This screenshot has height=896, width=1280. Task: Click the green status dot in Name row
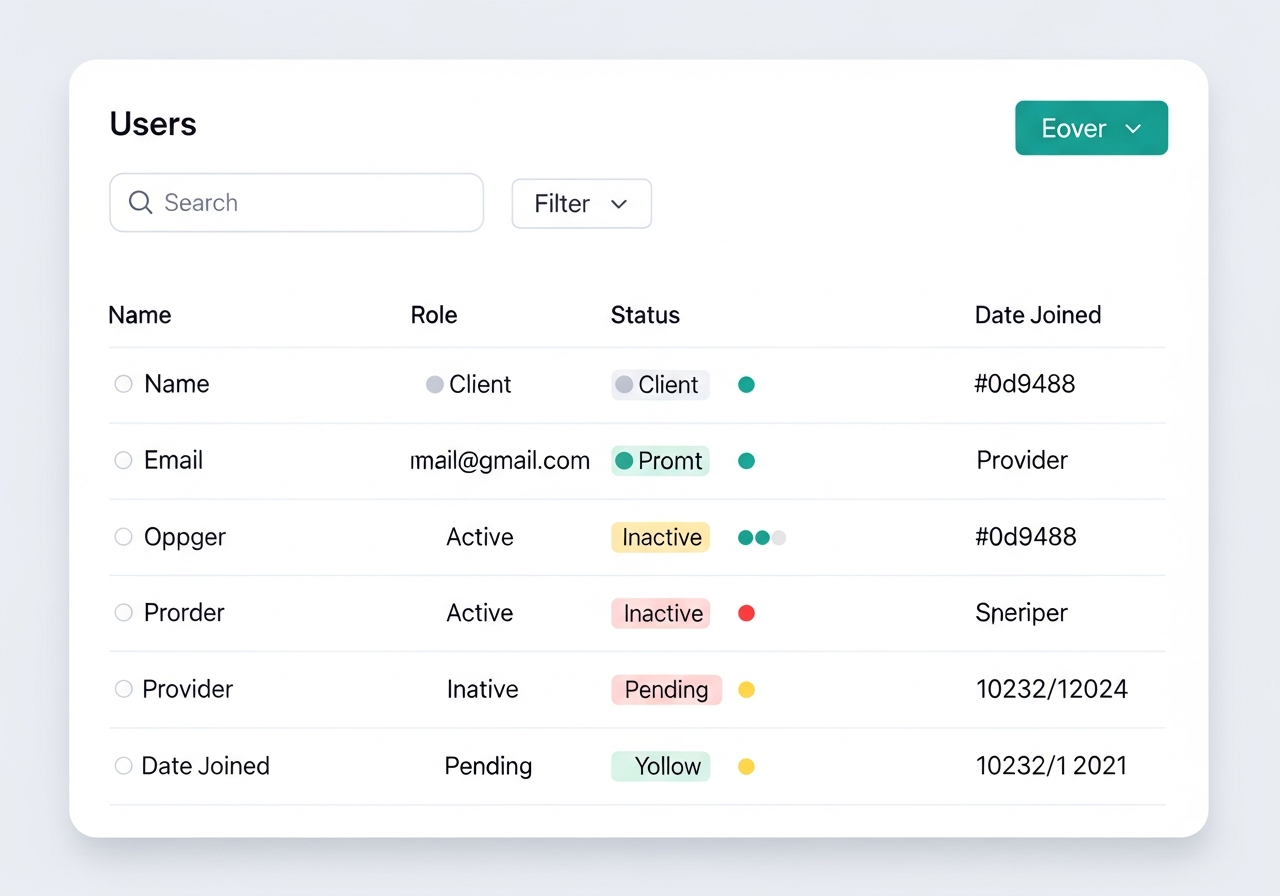pyautogui.click(x=746, y=384)
